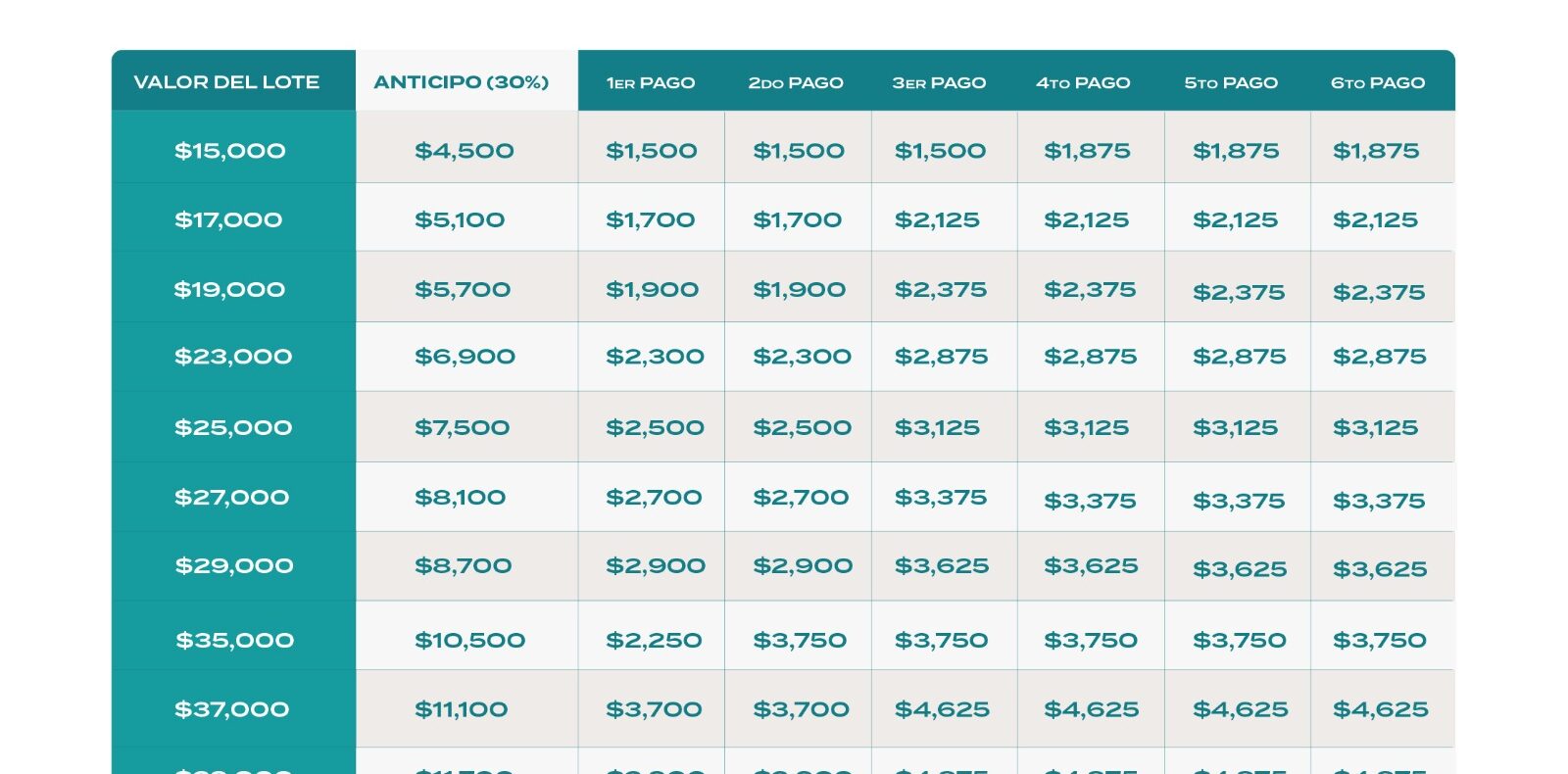Select the $23,000 lot value cell

(233, 357)
